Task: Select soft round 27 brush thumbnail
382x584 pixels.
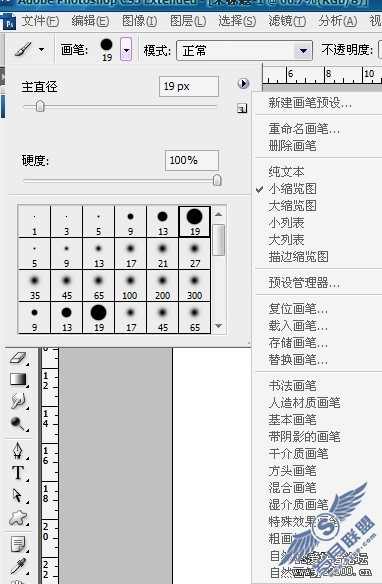Action: point(195,254)
